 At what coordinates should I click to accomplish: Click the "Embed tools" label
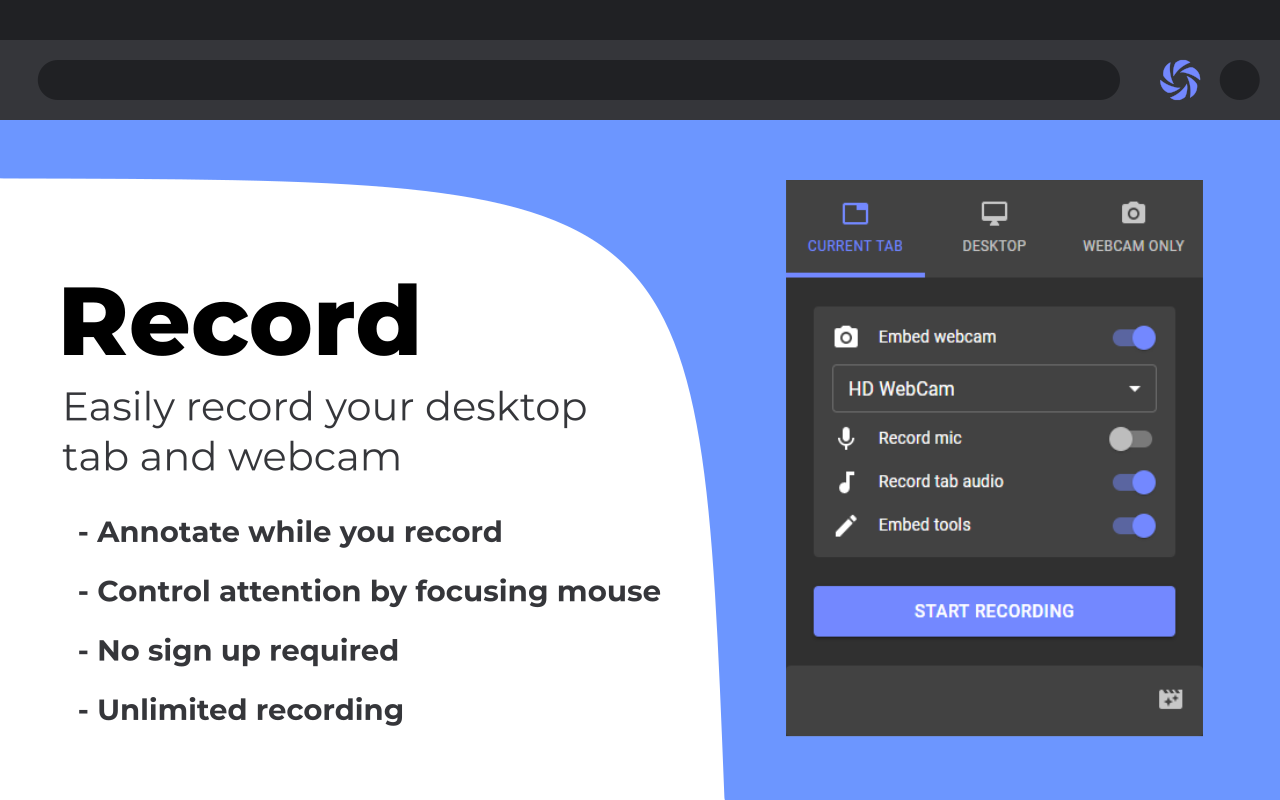[925, 525]
